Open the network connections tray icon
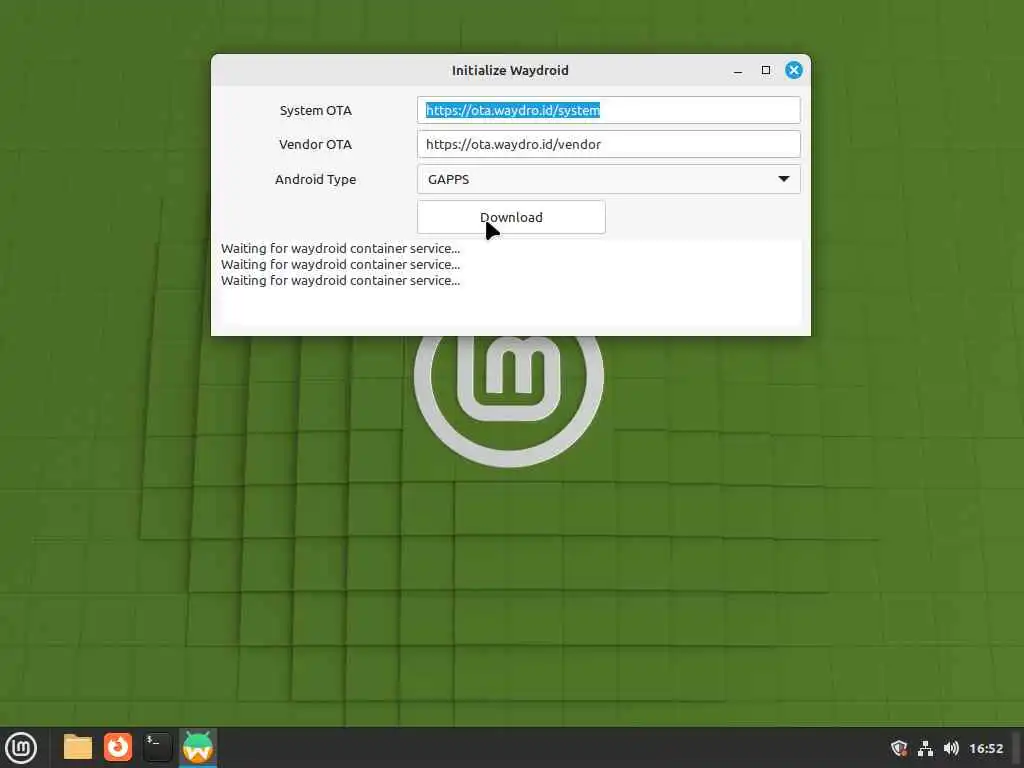 925,748
